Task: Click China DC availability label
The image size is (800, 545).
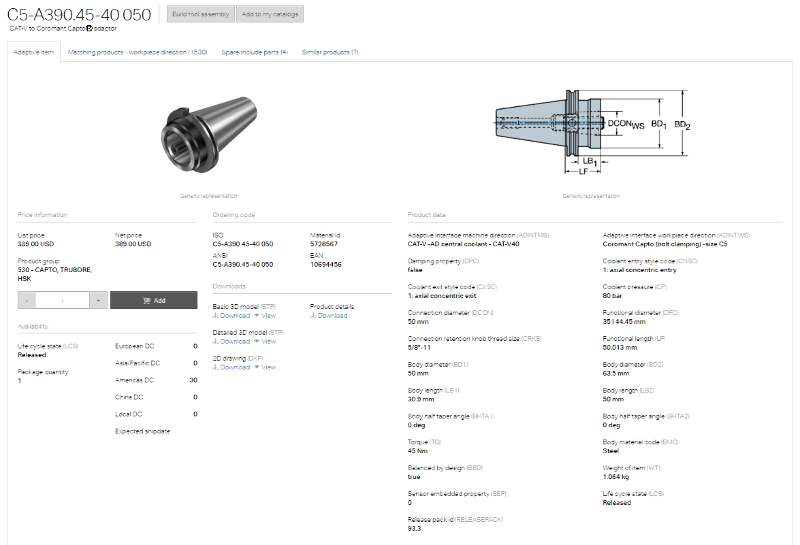Action: coord(129,397)
